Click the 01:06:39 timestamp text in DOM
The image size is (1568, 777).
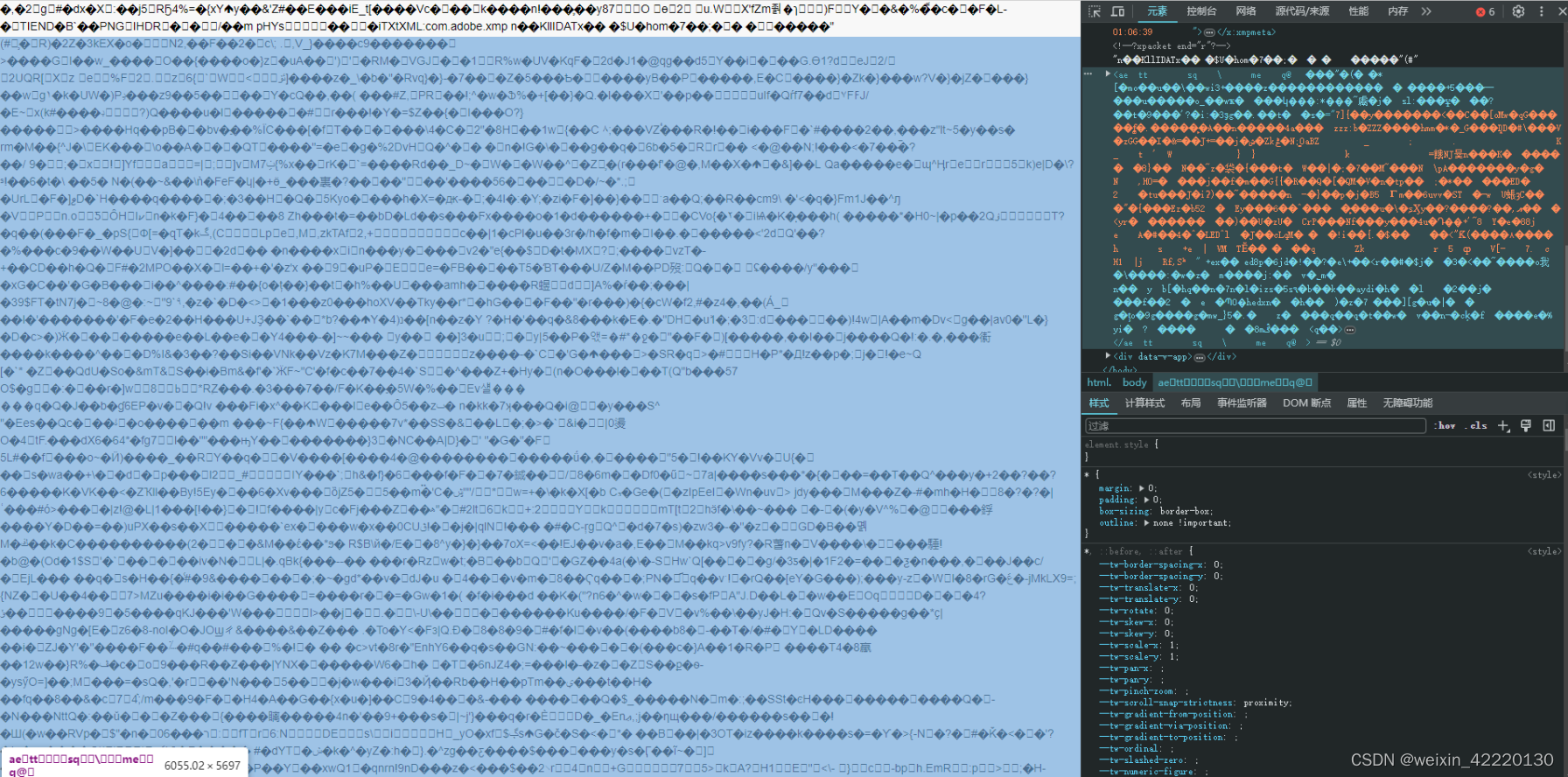[x=1132, y=32]
